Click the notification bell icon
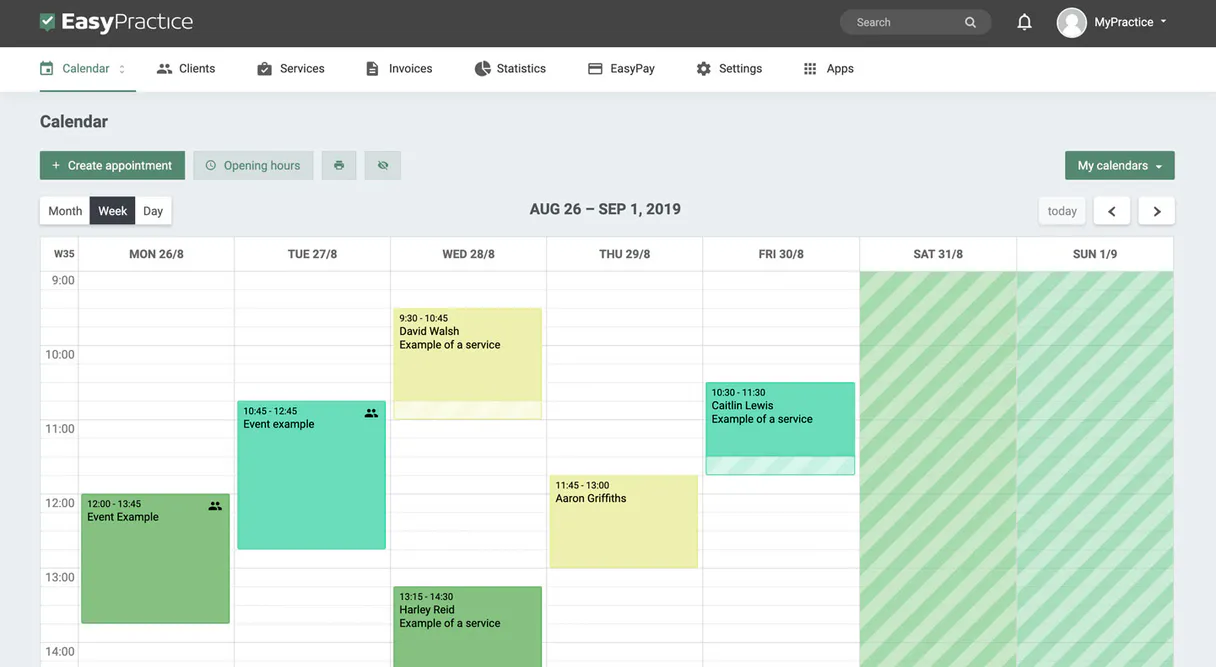Screen dimensions: 1216x667 pos(1024,22)
